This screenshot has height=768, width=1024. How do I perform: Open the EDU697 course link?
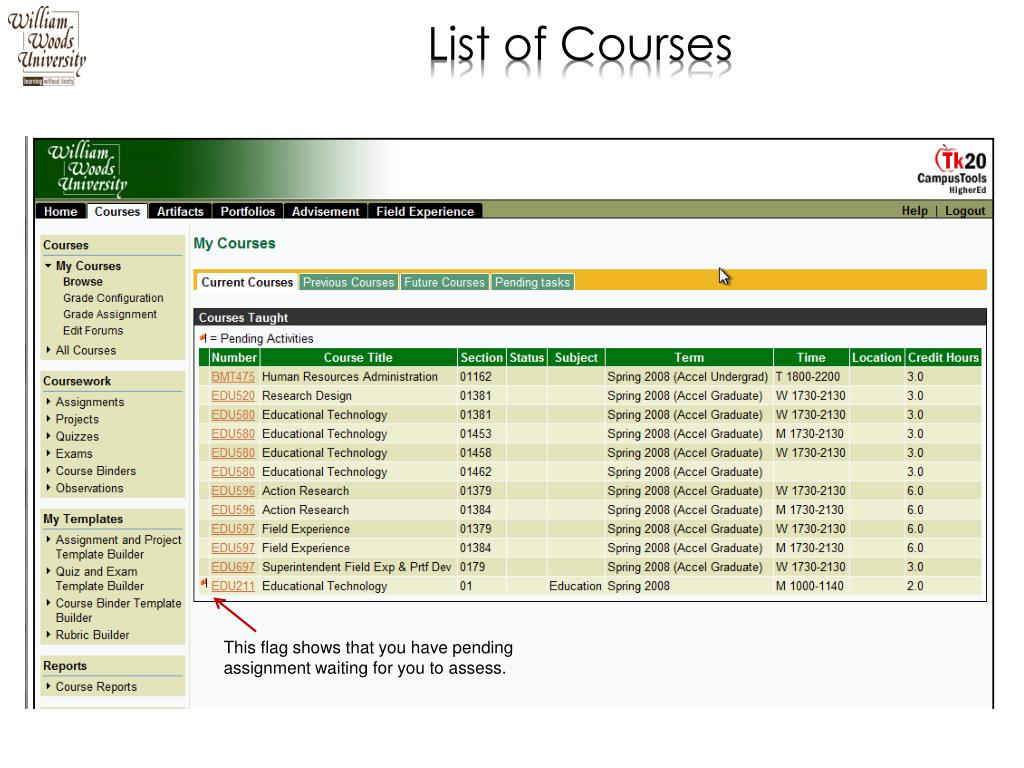232,567
